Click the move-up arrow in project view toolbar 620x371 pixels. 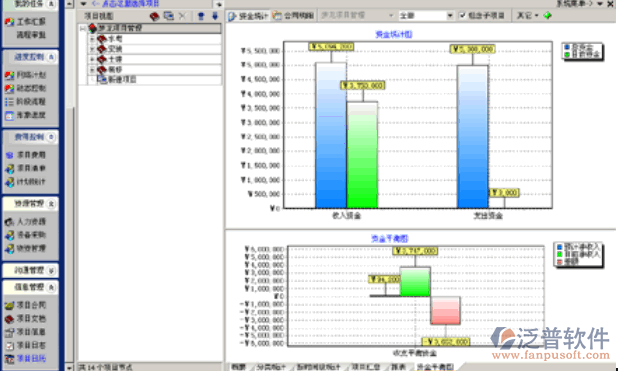(201, 16)
